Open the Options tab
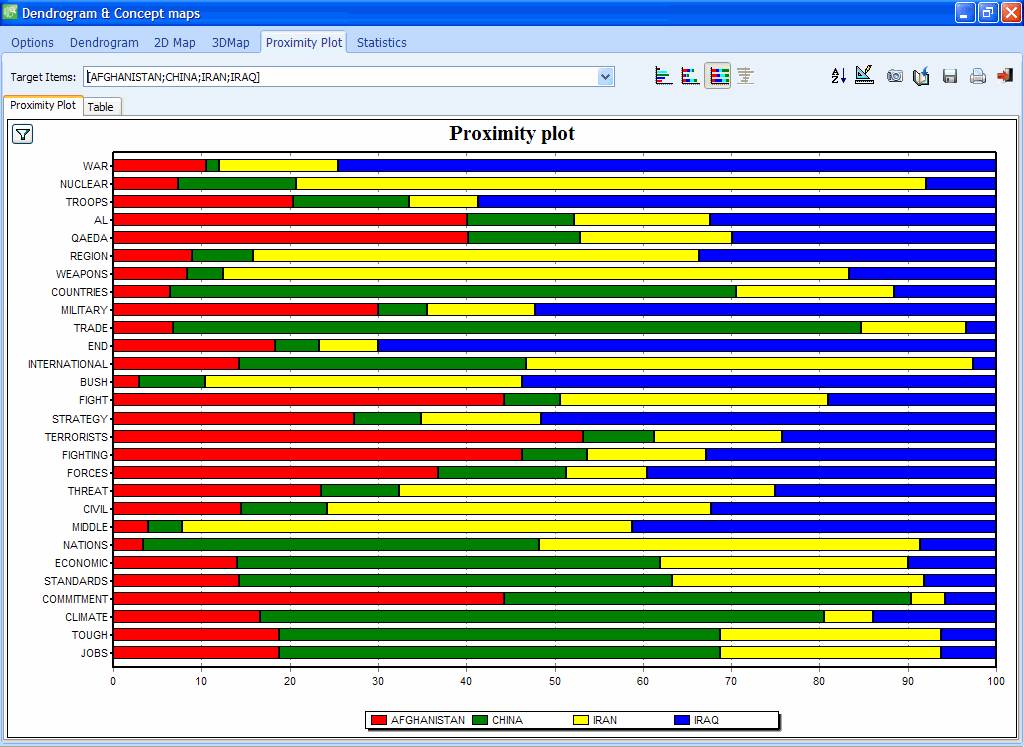The image size is (1024, 747). 33,43
